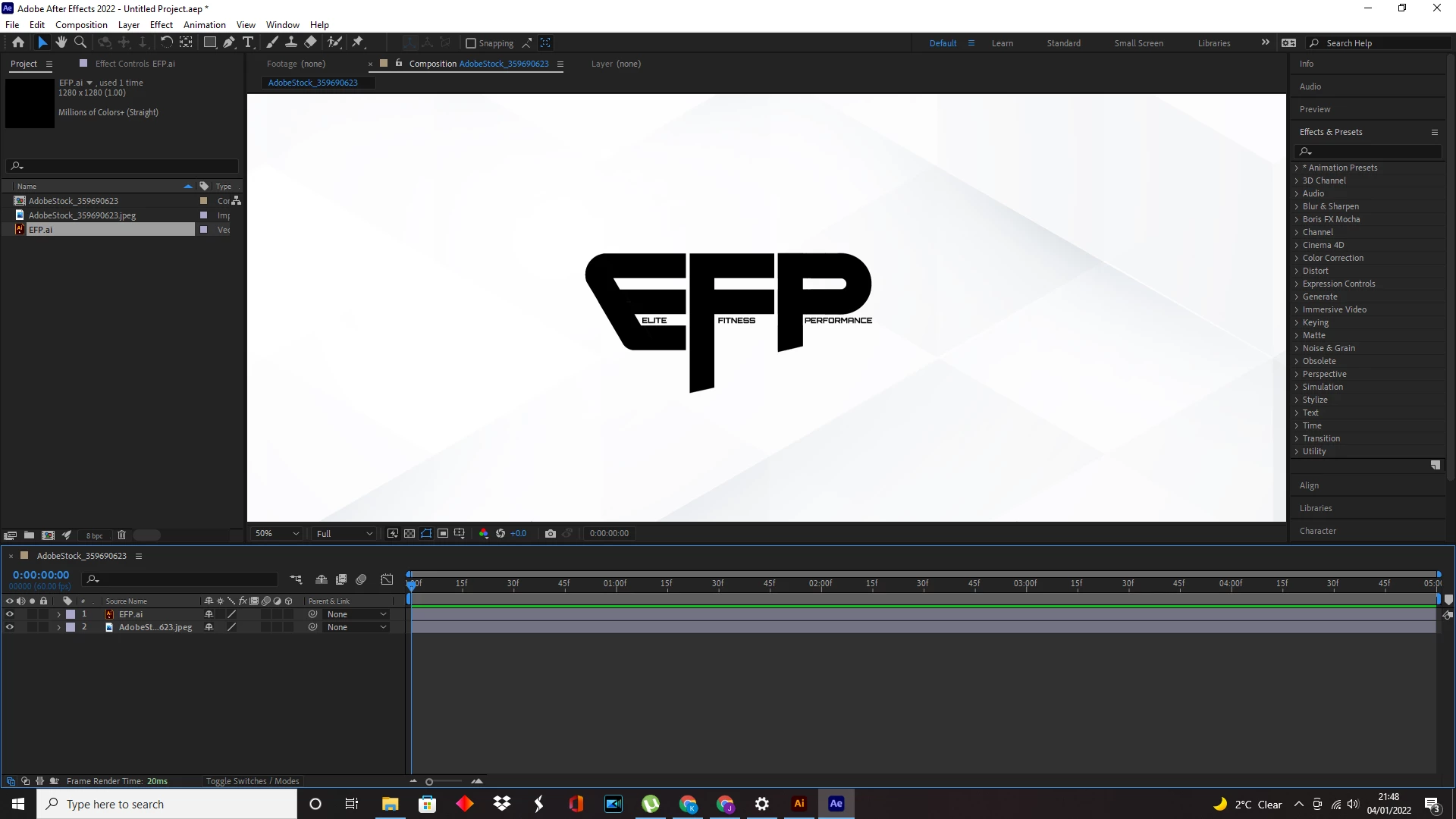Open the 50% magnification dropdown
Viewport: 1456px width, 819px height.
(x=278, y=533)
